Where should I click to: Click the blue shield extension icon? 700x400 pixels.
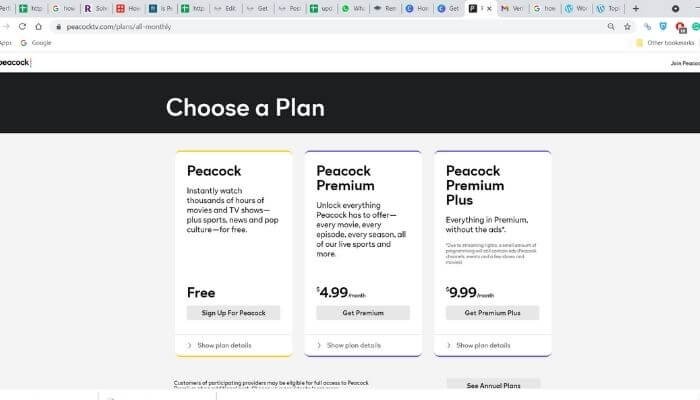tap(663, 27)
